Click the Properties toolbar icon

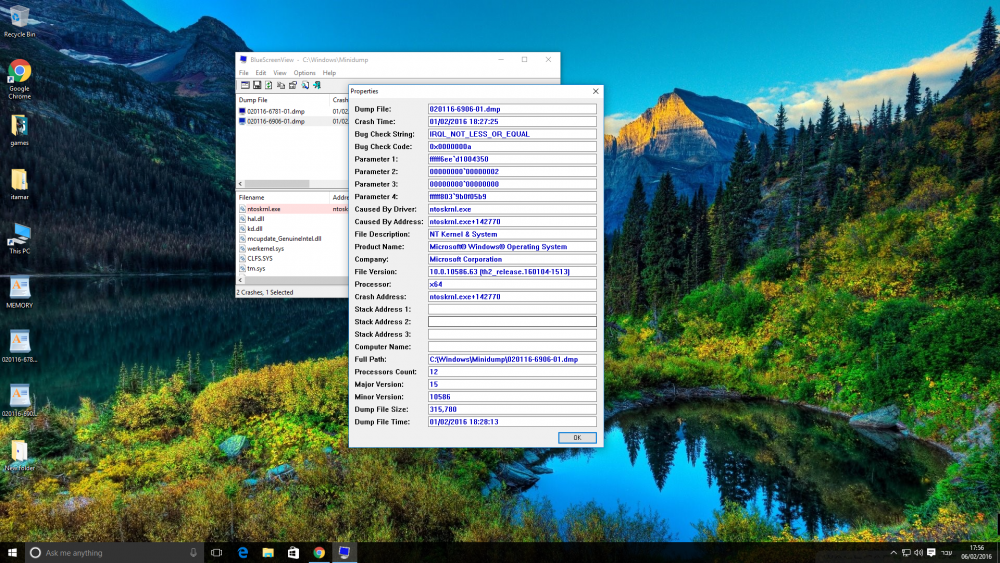[x=293, y=85]
